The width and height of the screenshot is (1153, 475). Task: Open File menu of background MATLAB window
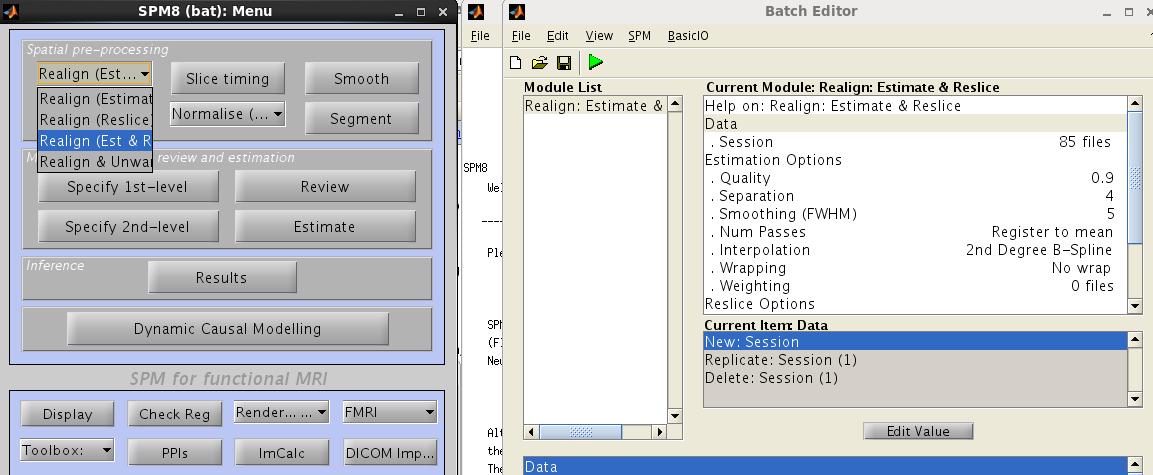click(479, 35)
